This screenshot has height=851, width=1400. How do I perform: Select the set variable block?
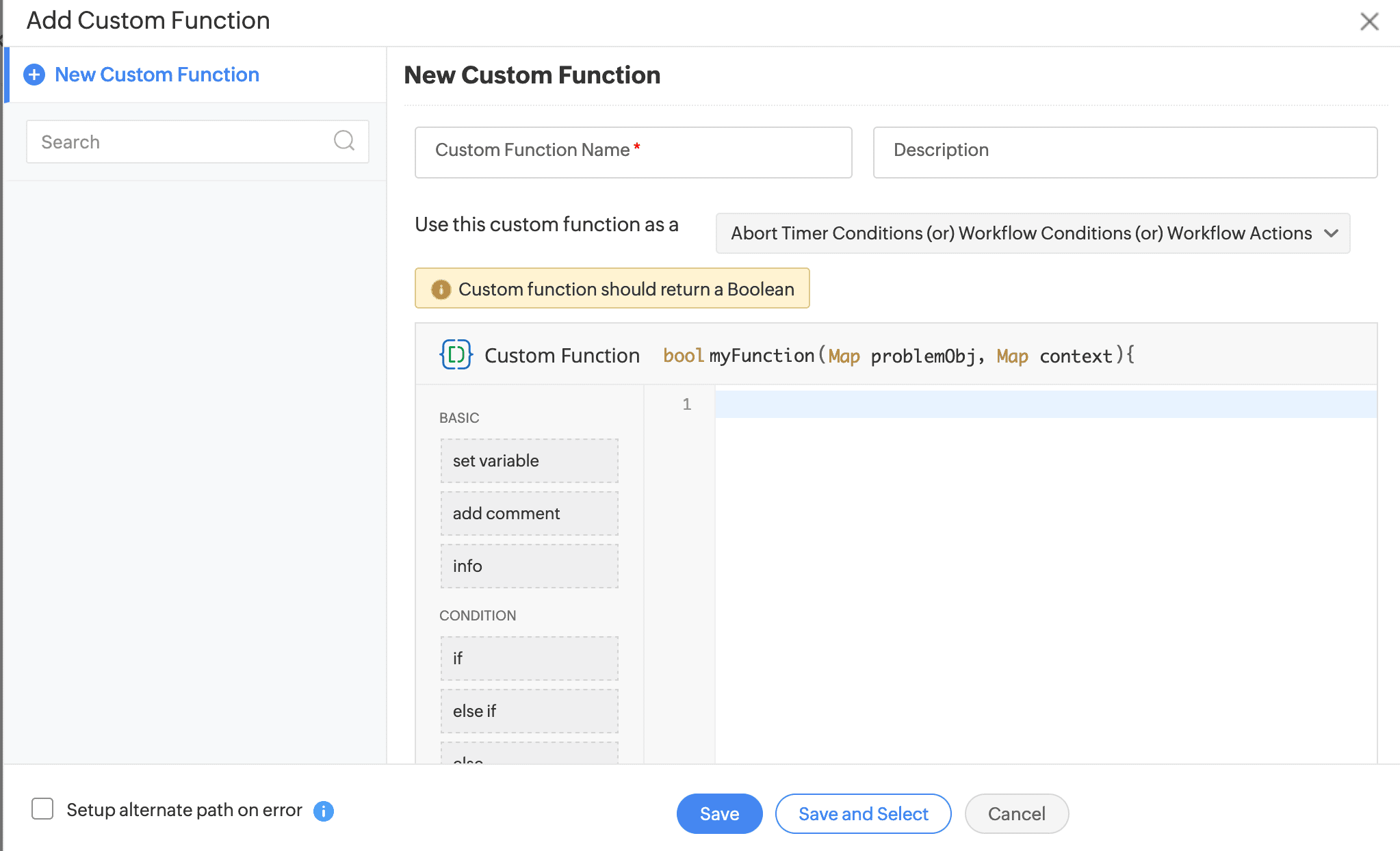pyautogui.click(x=529, y=460)
